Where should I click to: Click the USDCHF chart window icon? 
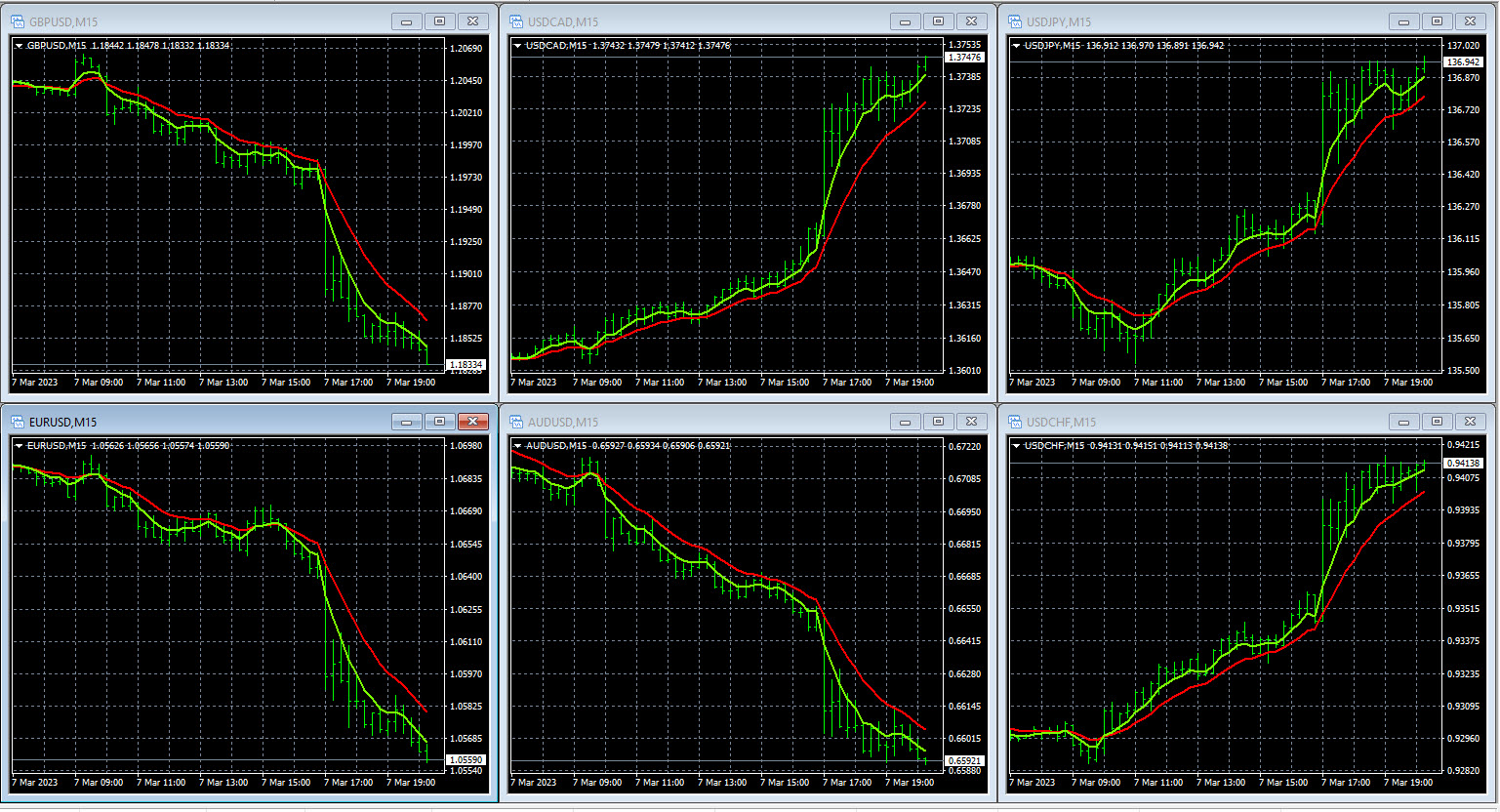pos(1015,422)
